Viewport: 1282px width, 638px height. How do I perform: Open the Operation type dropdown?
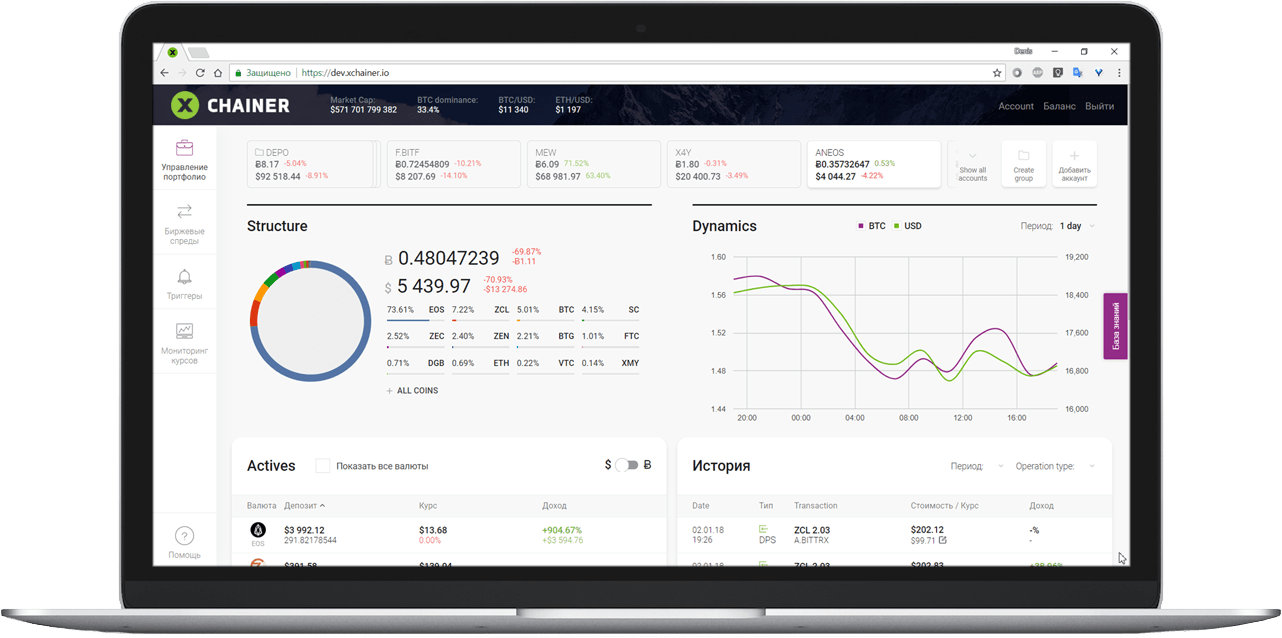coord(1055,466)
